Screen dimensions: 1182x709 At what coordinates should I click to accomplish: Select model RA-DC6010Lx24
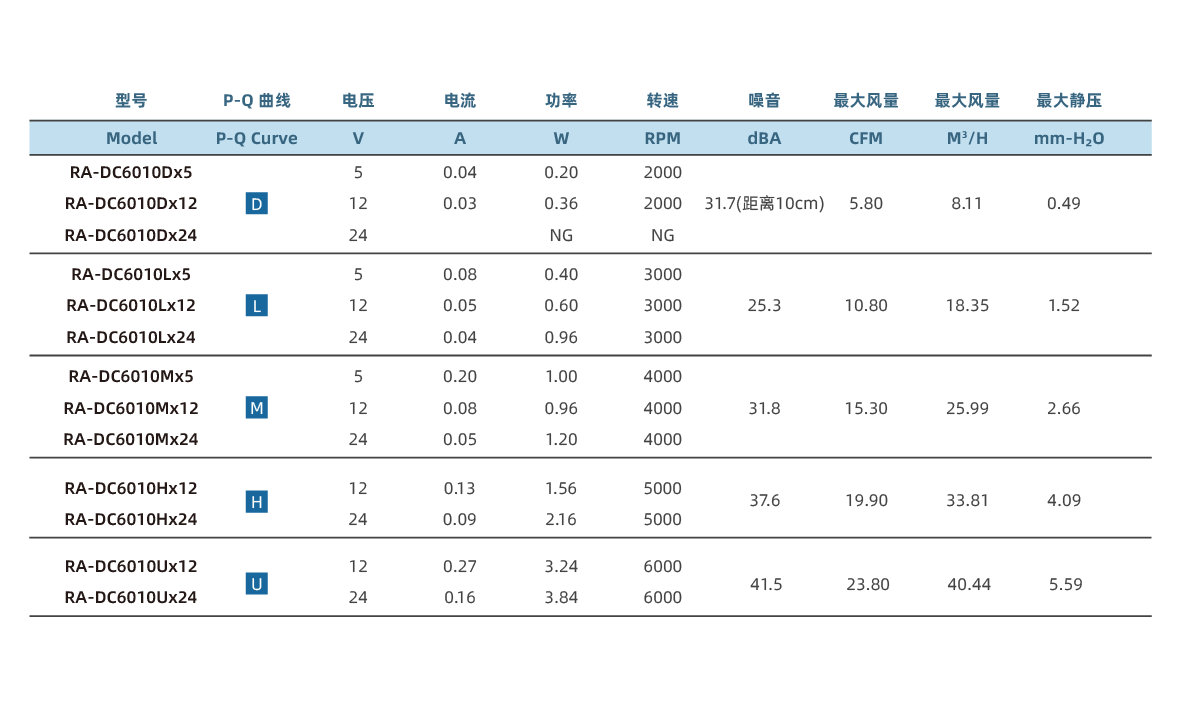pos(131,338)
